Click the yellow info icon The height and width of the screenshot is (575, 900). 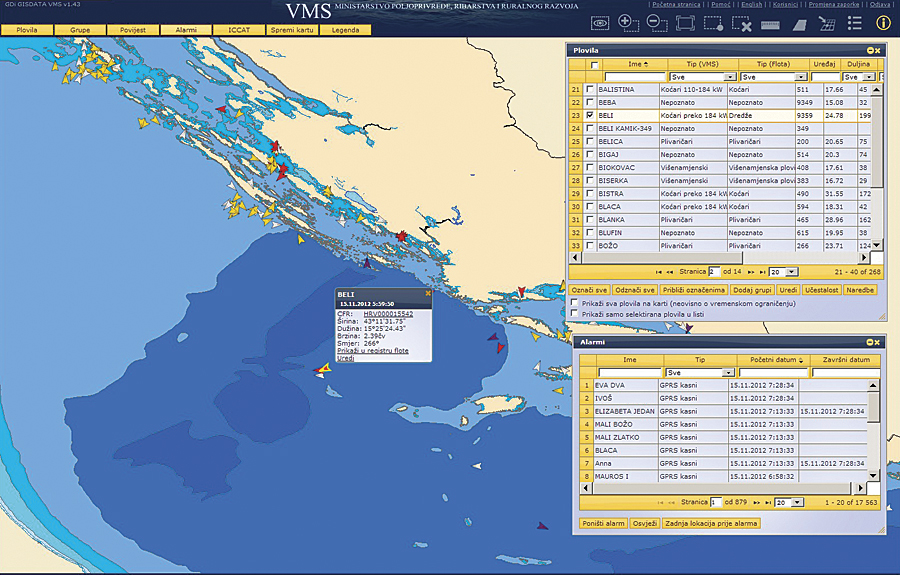pyautogui.click(x=883, y=22)
